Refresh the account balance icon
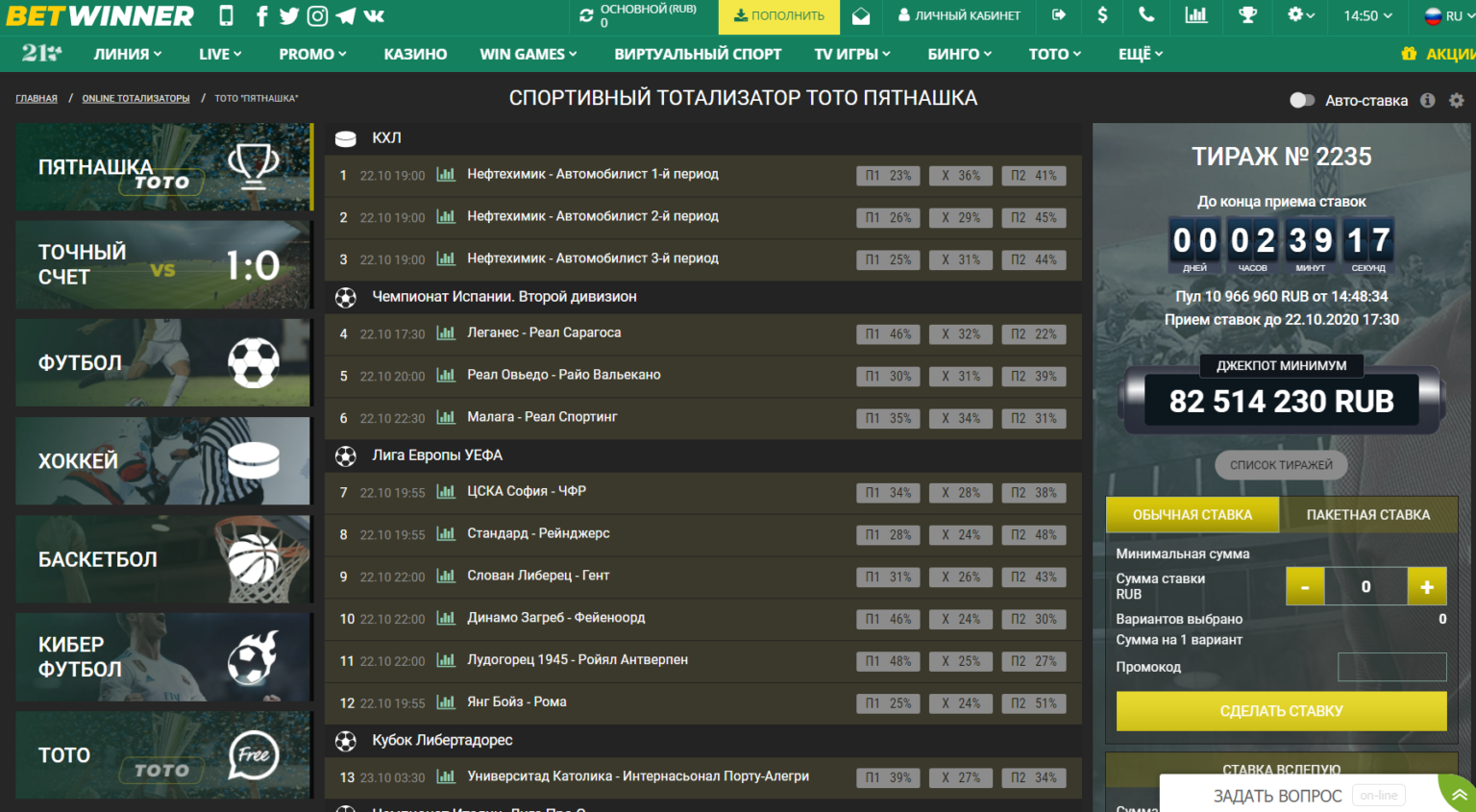The height and width of the screenshot is (812, 1476). [x=586, y=15]
